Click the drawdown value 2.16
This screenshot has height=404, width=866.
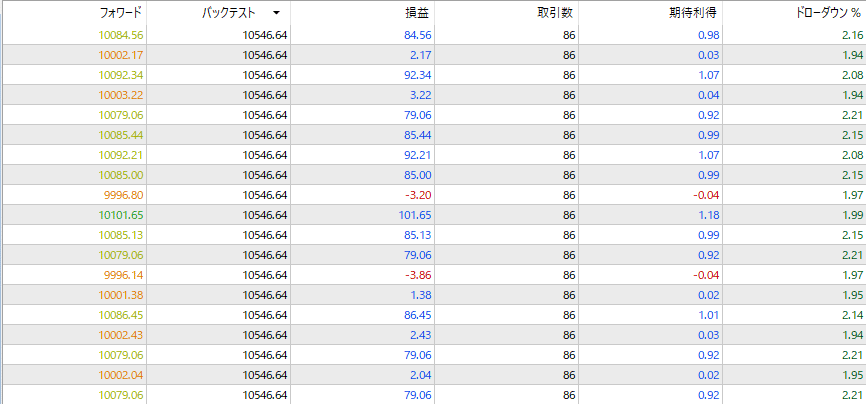click(x=853, y=35)
